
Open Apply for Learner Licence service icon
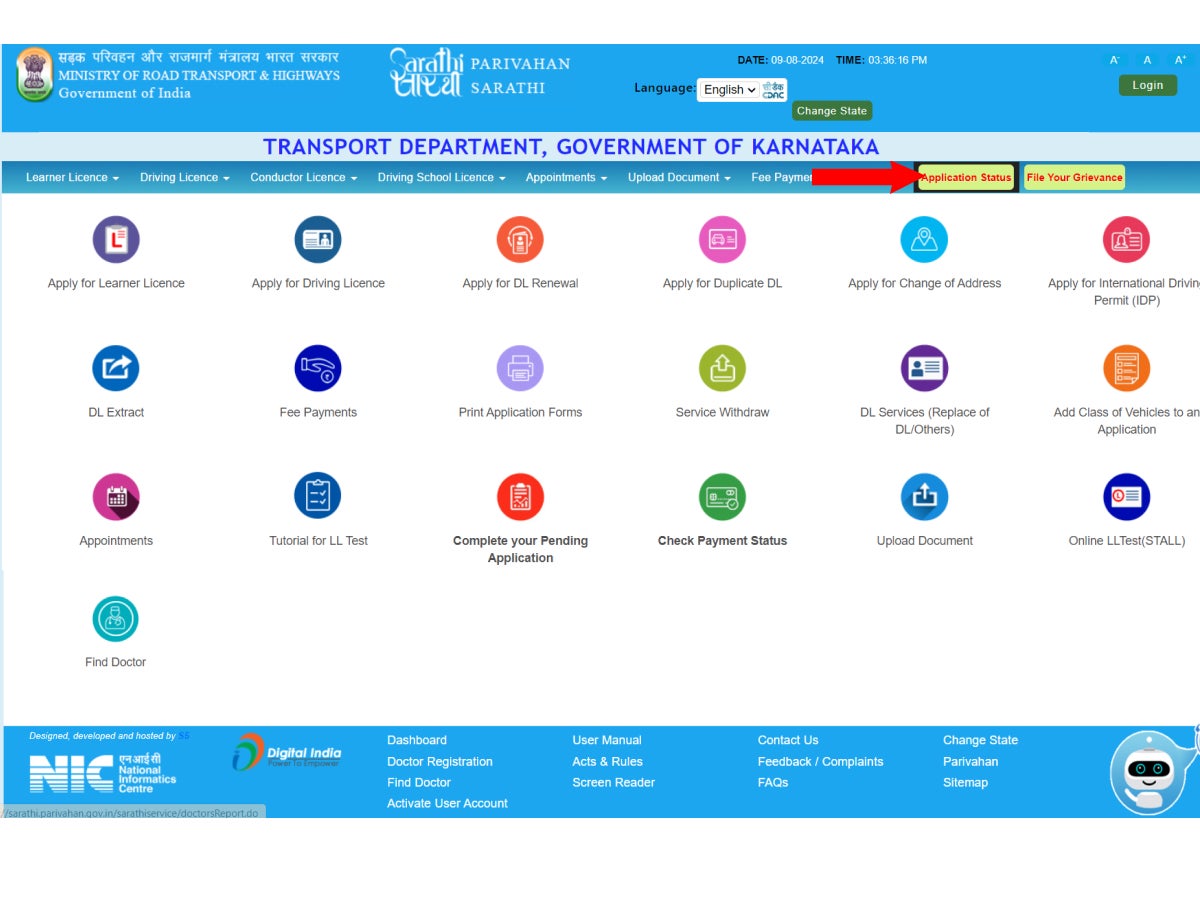(116, 239)
